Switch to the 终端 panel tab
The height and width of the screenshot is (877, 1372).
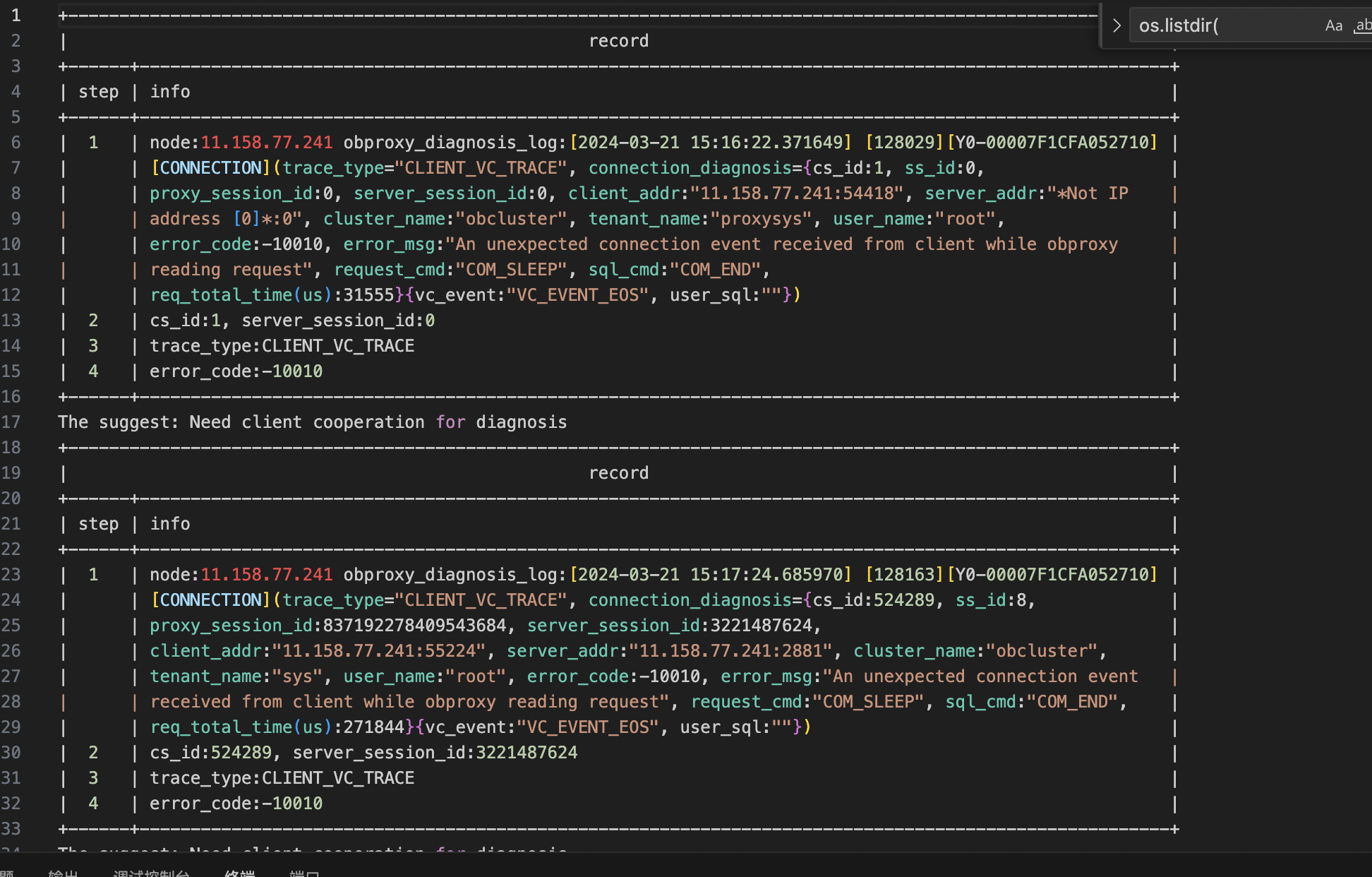click(239, 873)
